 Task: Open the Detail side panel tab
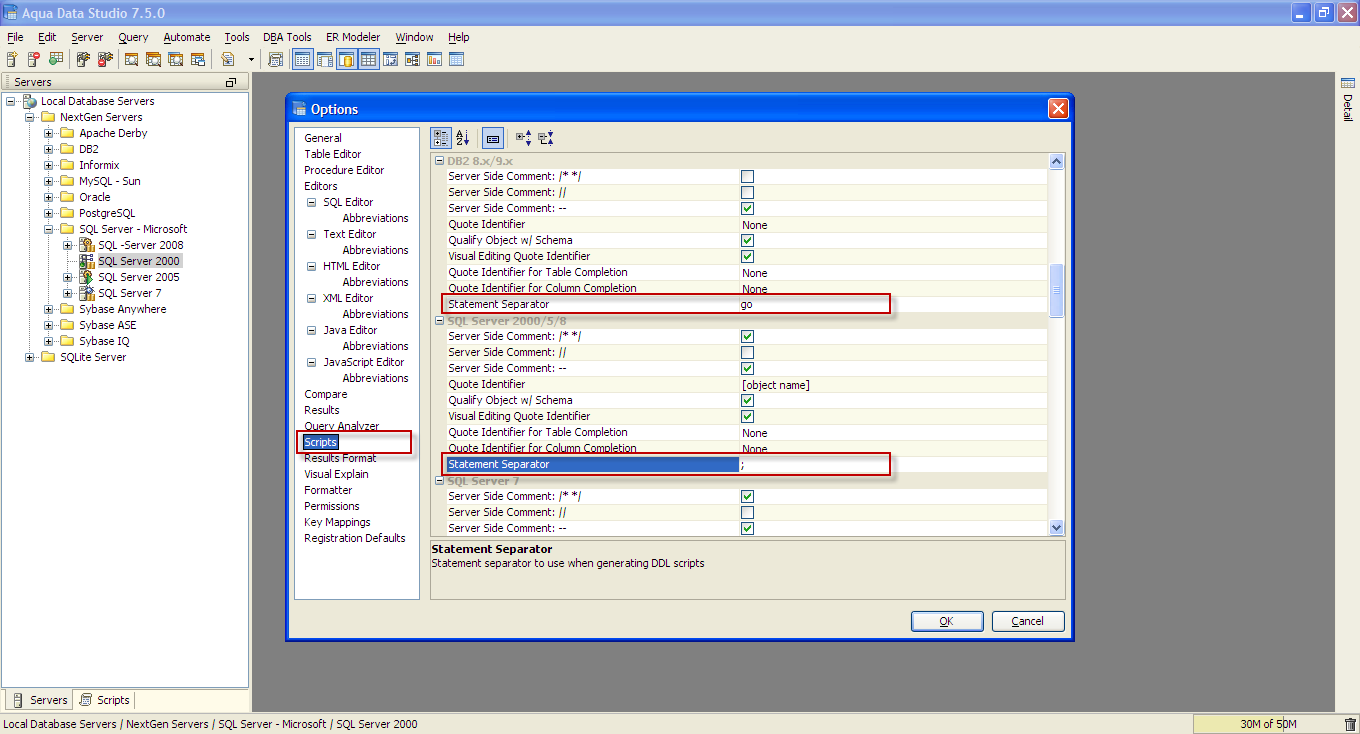[x=1348, y=98]
